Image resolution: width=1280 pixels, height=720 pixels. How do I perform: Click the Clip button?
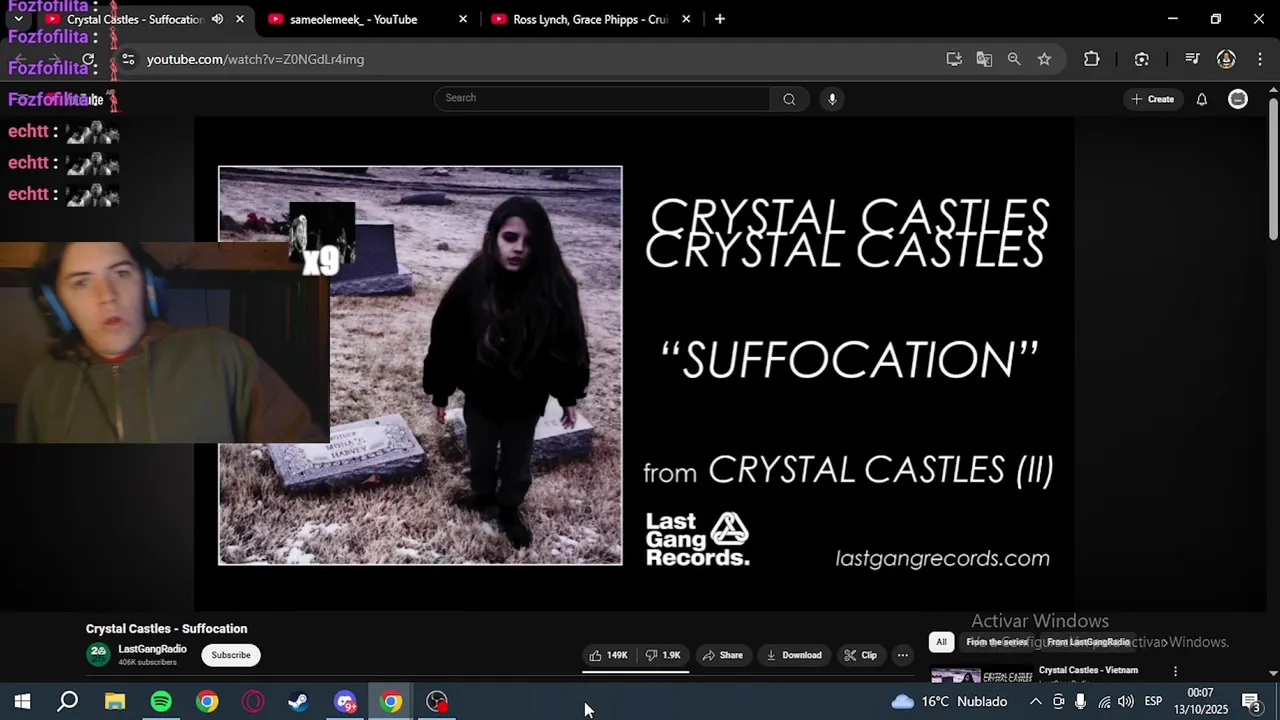[860, 655]
